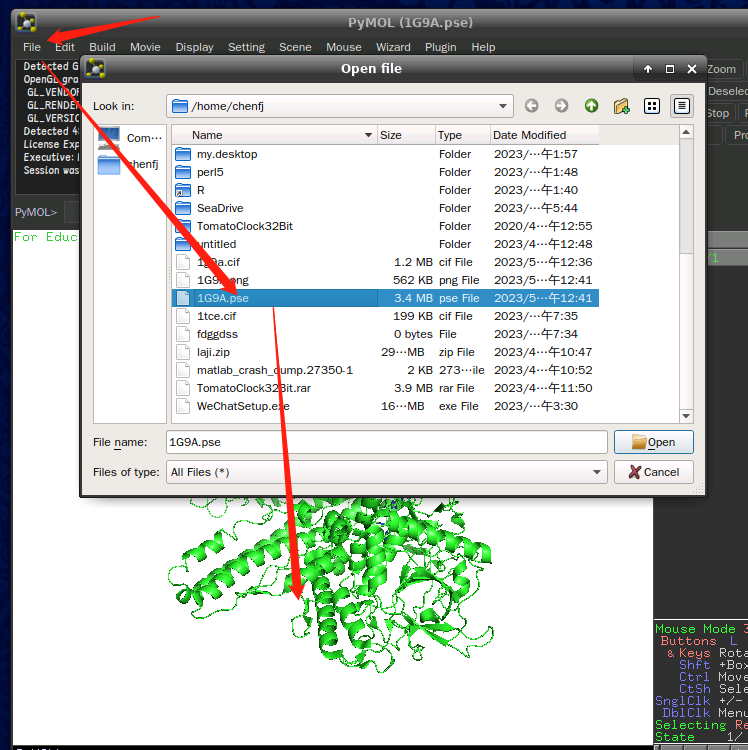Select the chenfj home folder in sidebar
This screenshot has width=748, height=750.
click(130, 165)
